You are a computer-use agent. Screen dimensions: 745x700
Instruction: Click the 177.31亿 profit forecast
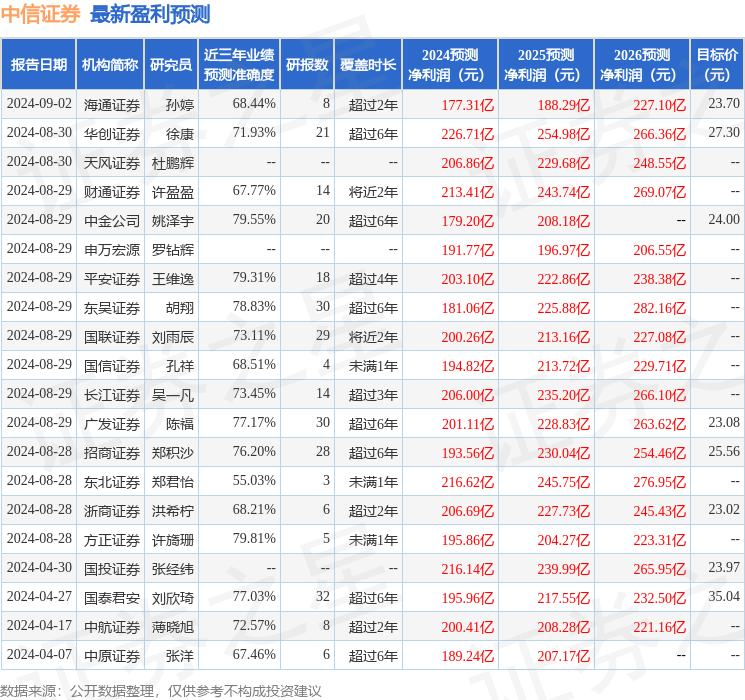click(468, 105)
